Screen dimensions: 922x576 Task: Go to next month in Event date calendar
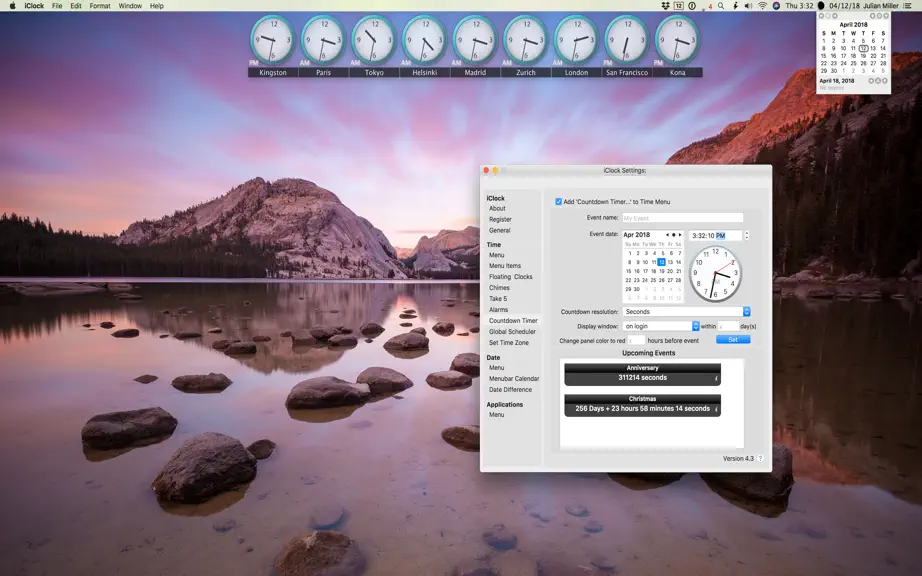click(680, 235)
